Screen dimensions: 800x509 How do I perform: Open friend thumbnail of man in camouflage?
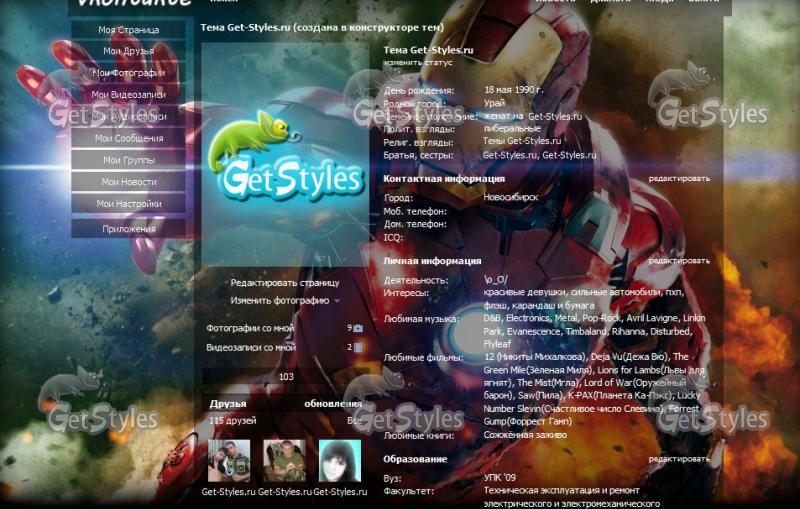pos(285,461)
